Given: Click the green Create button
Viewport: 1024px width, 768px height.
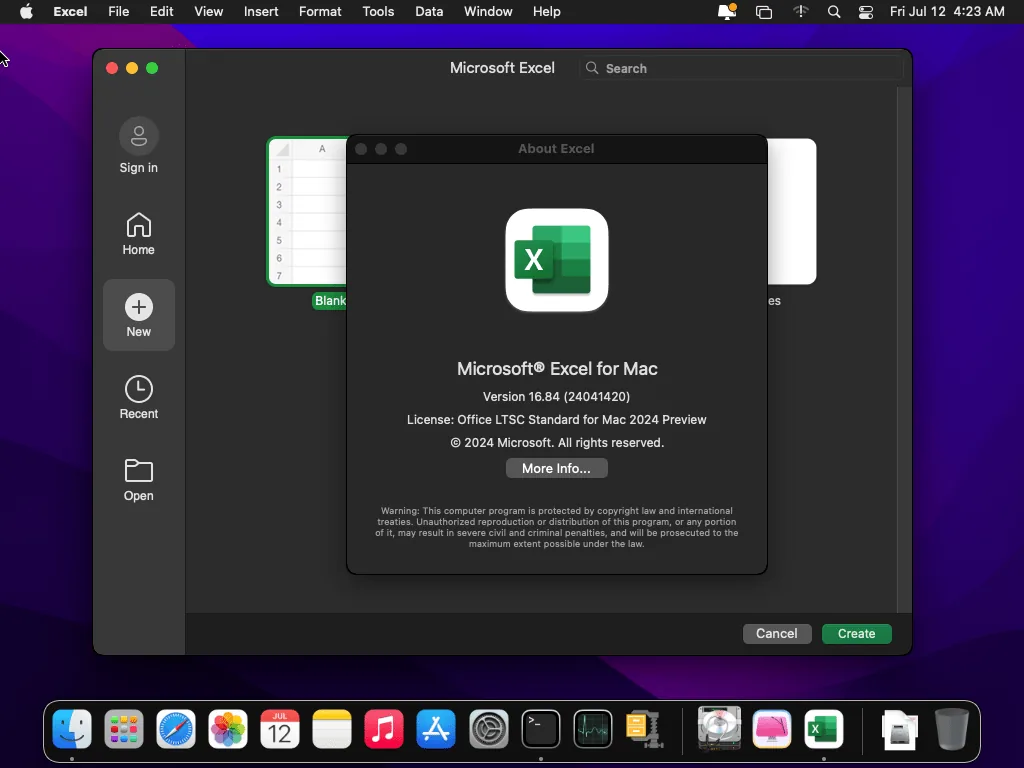Looking at the screenshot, I should [x=856, y=633].
